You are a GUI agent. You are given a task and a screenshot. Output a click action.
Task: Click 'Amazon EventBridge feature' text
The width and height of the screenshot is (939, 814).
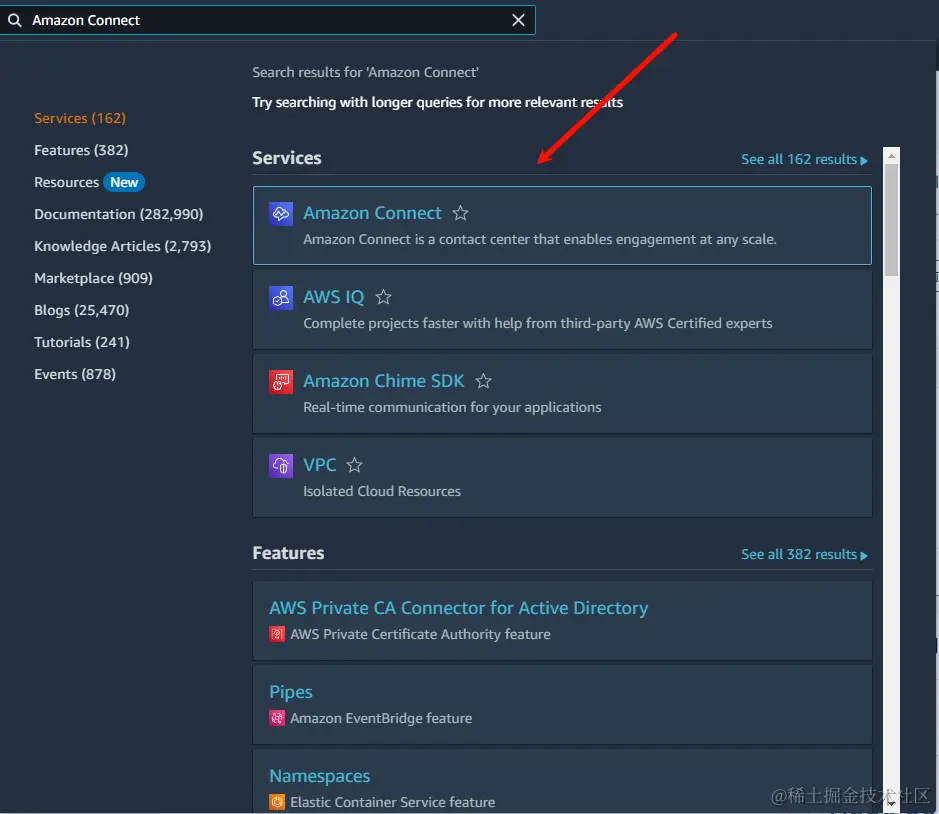(x=381, y=718)
